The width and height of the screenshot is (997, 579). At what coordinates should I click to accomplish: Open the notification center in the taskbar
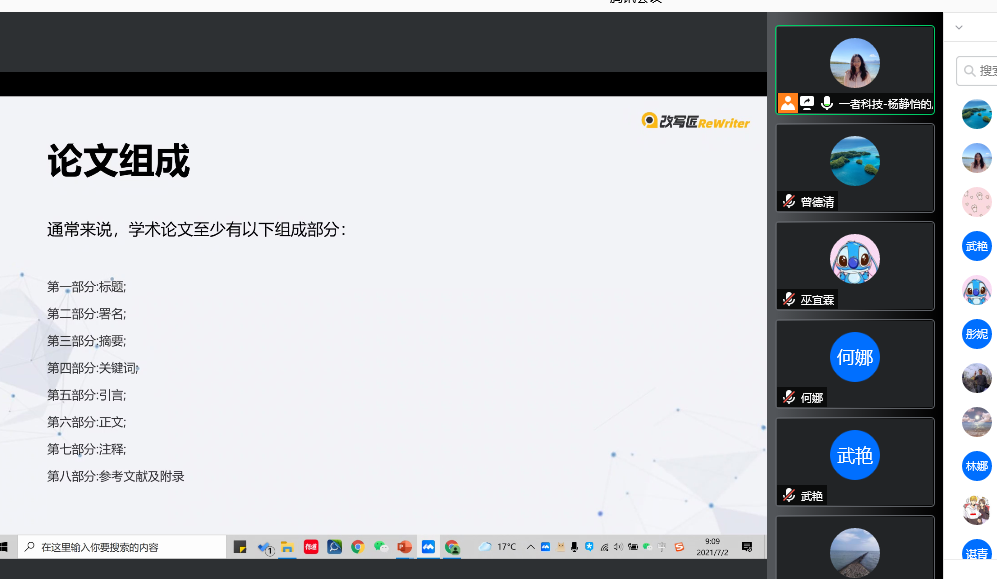coord(747,547)
